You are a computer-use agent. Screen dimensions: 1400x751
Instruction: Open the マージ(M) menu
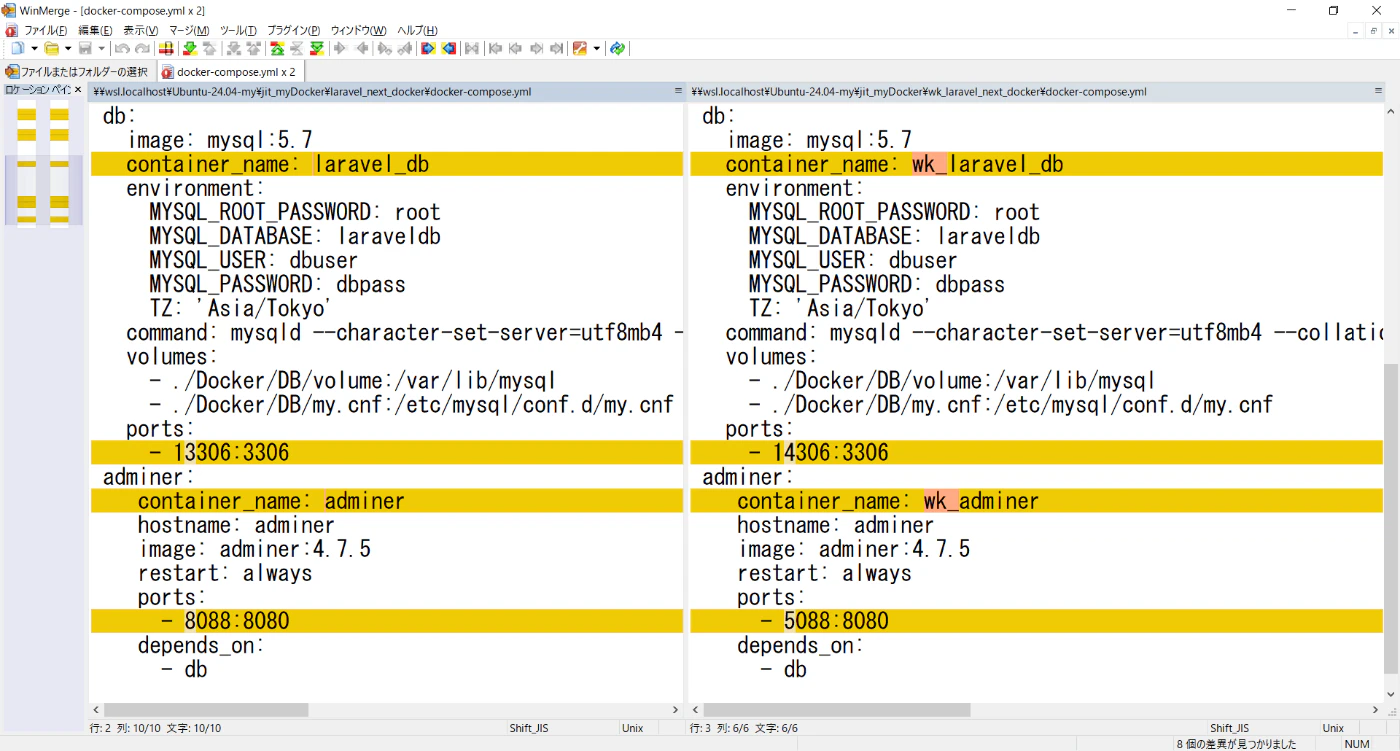click(188, 30)
